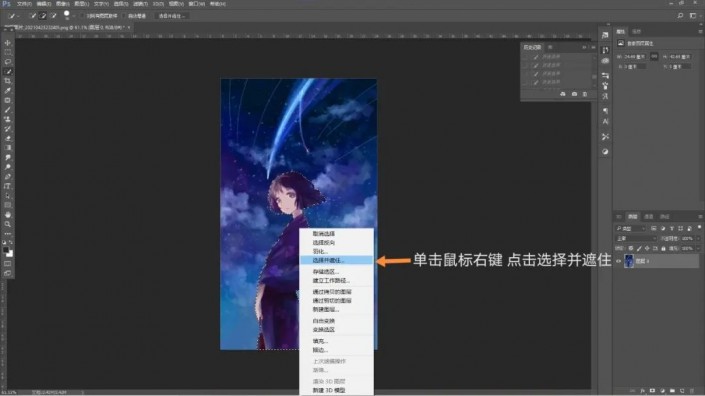
Task: Add layer mask at Layers panel bottom
Action: pos(652,391)
